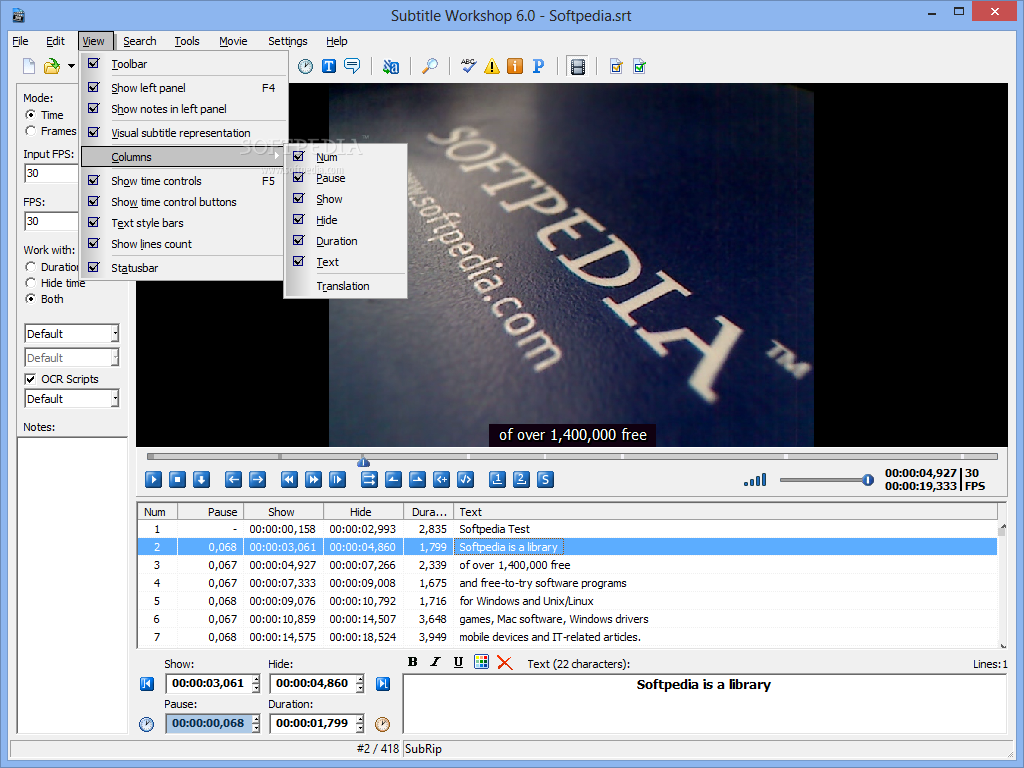Jump to next subtitle with right arrow

click(257, 480)
